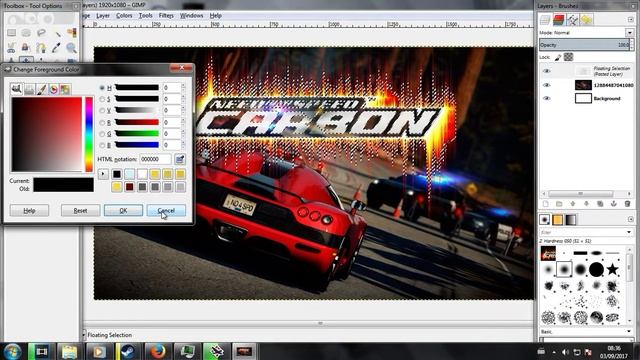
Task: Click the HTML notation input field
Action: click(156, 159)
